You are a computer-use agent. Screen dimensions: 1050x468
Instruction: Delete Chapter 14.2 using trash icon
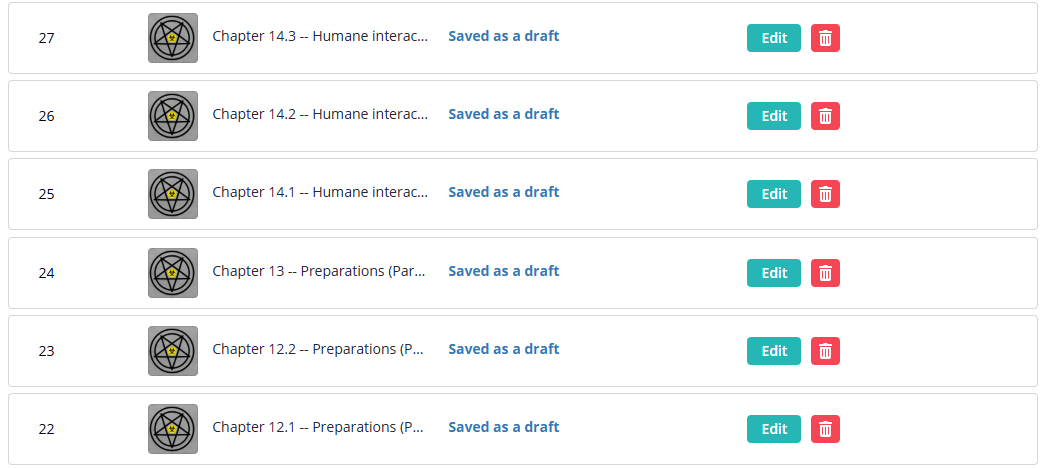825,116
